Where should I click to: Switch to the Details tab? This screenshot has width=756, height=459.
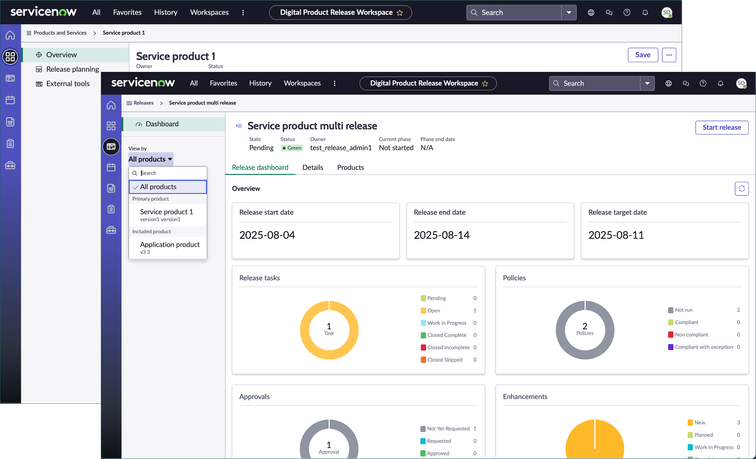point(312,167)
